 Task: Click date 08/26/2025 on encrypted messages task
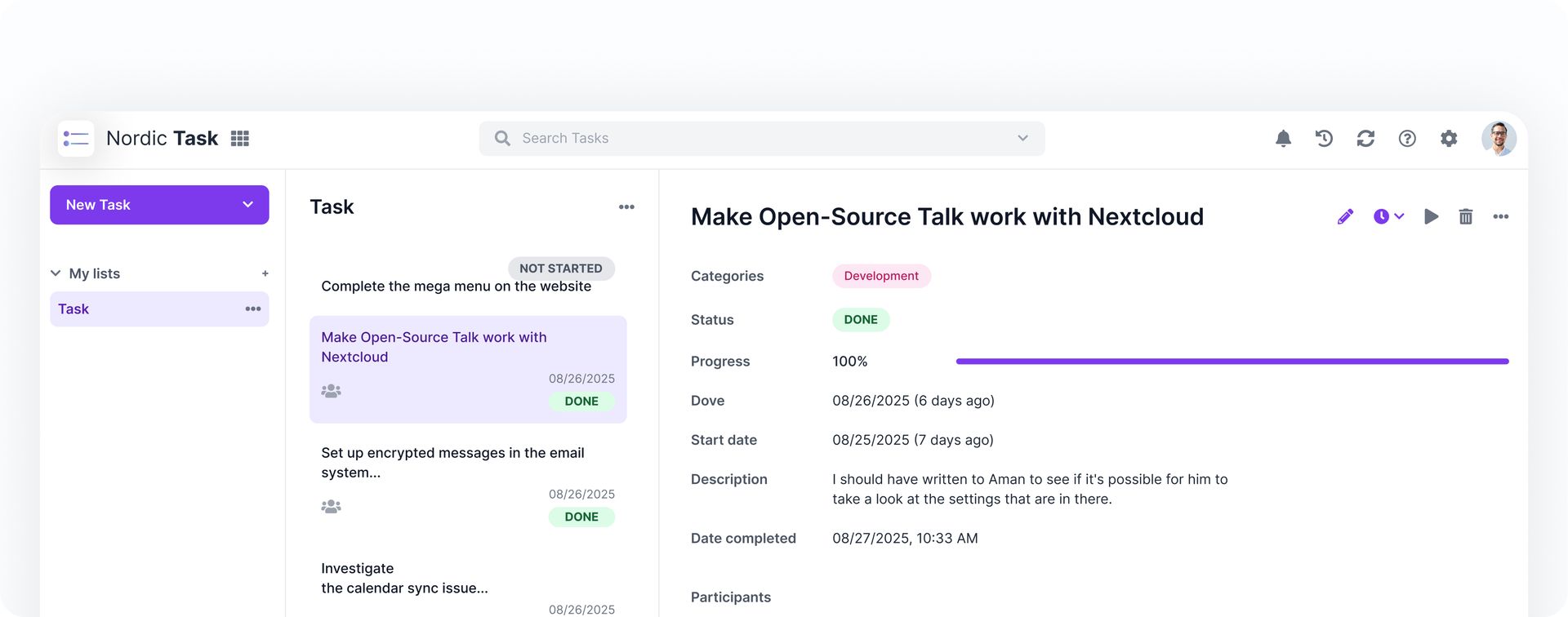(x=581, y=495)
